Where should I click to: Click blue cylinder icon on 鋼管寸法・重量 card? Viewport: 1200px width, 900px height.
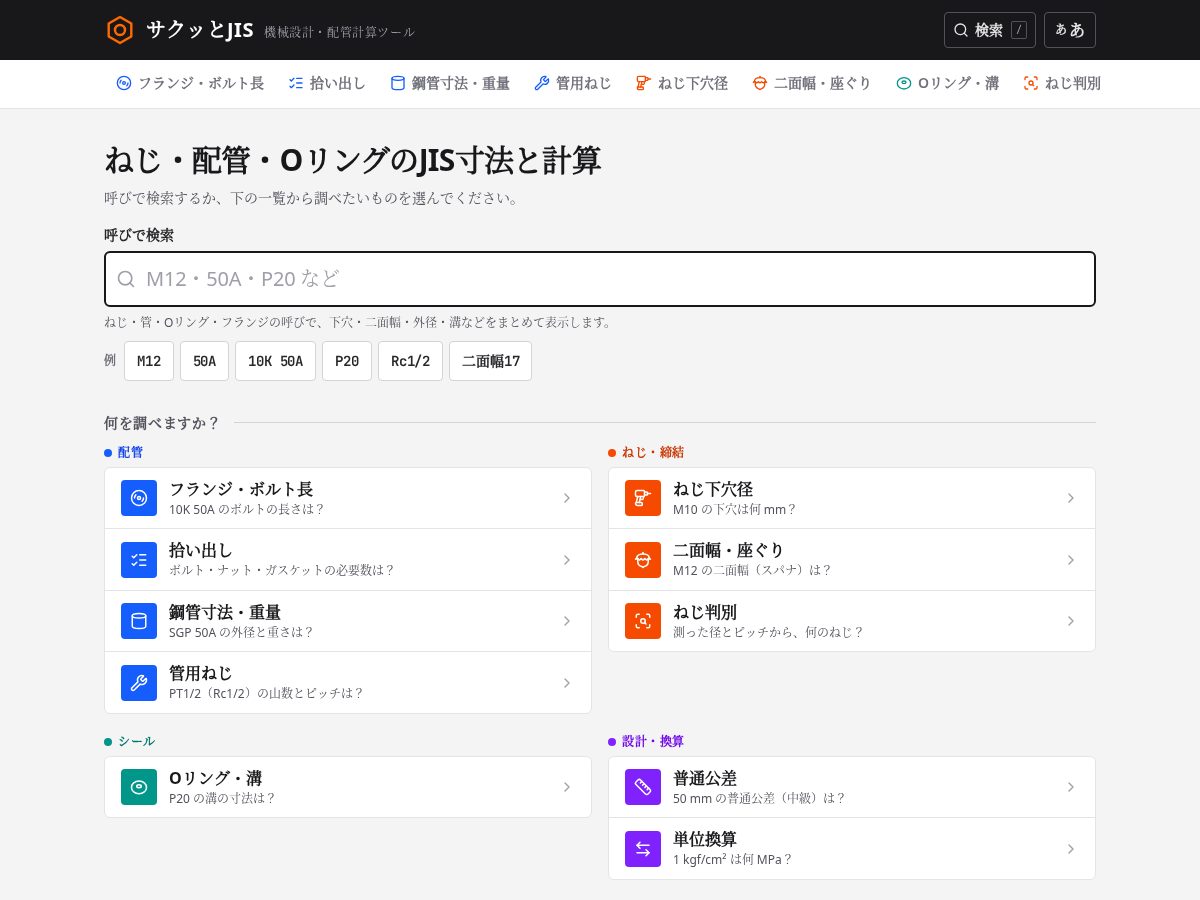[139, 621]
